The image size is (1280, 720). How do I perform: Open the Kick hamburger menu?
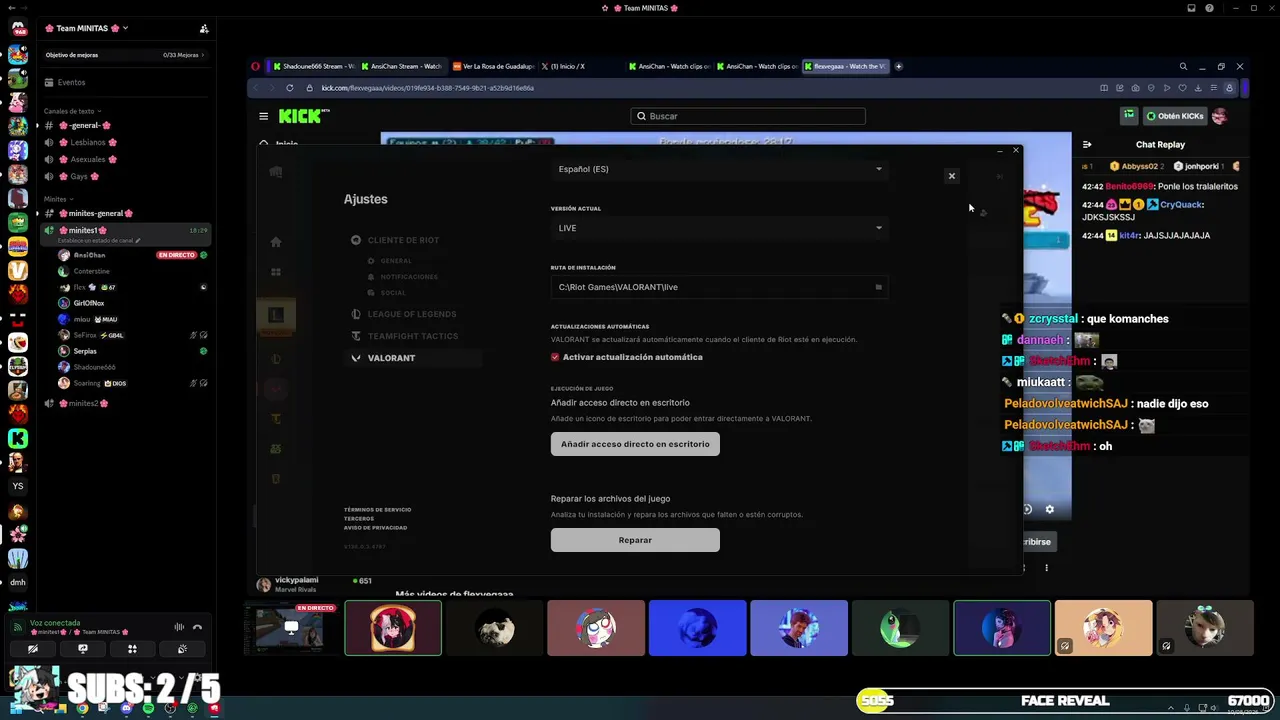[x=263, y=116]
